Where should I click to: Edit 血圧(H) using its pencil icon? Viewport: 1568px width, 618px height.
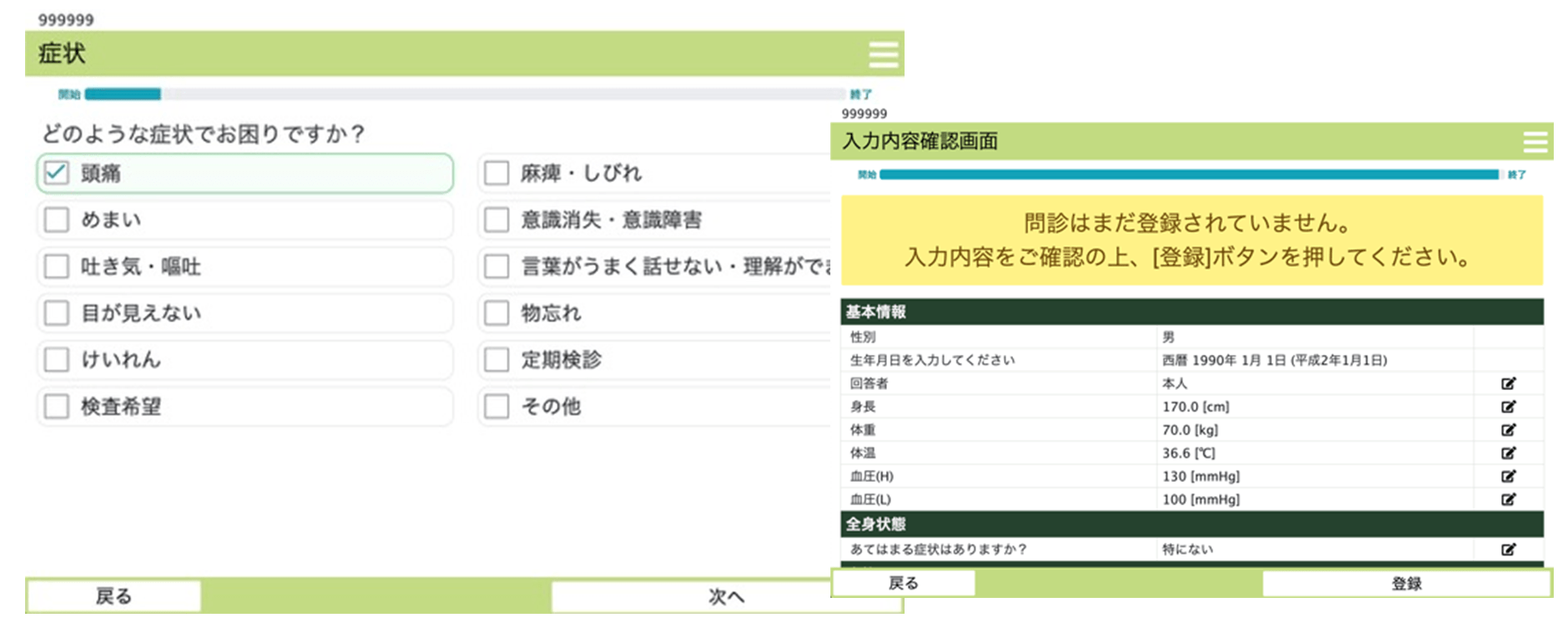pyautogui.click(x=1508, y=477)
